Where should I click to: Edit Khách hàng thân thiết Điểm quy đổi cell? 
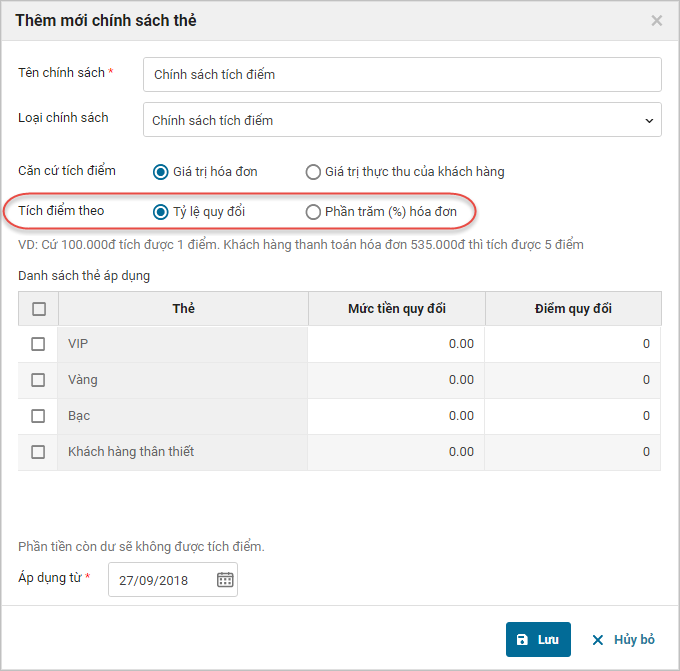[573, 452]
